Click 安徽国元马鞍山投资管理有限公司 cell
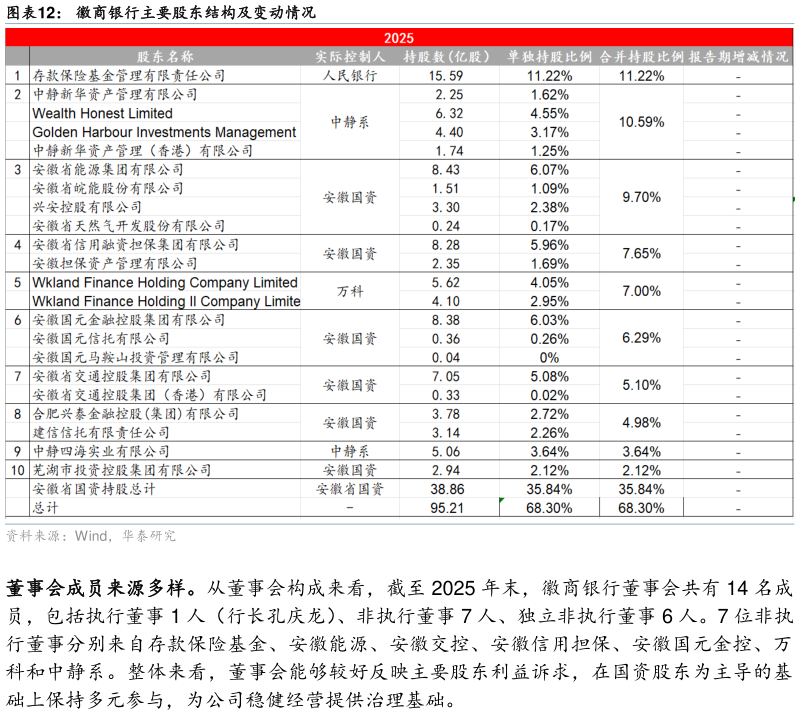 click(136, 358)
